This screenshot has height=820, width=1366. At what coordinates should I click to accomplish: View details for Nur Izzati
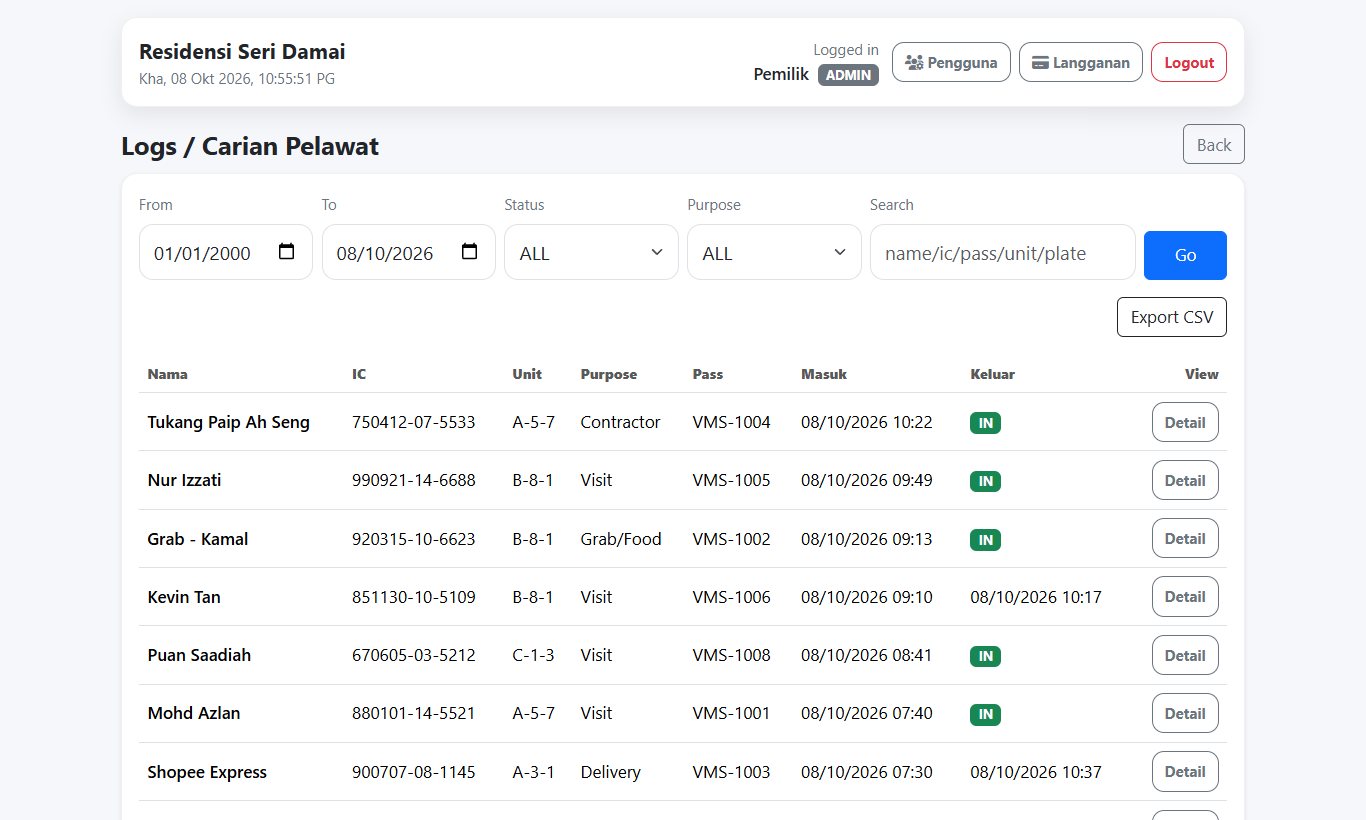(1185, 480)
